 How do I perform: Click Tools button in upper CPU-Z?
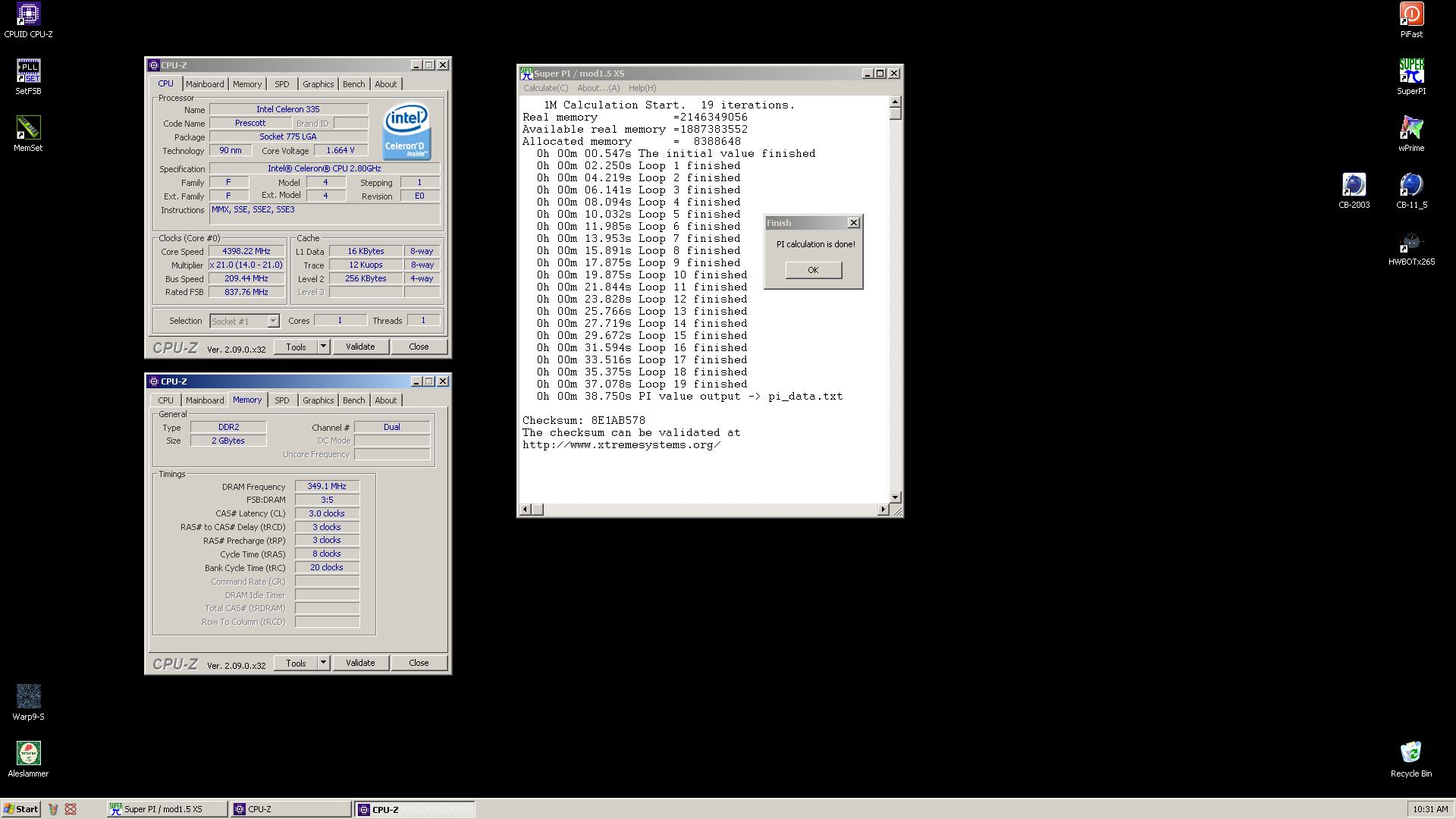click(x=296, y=347)
